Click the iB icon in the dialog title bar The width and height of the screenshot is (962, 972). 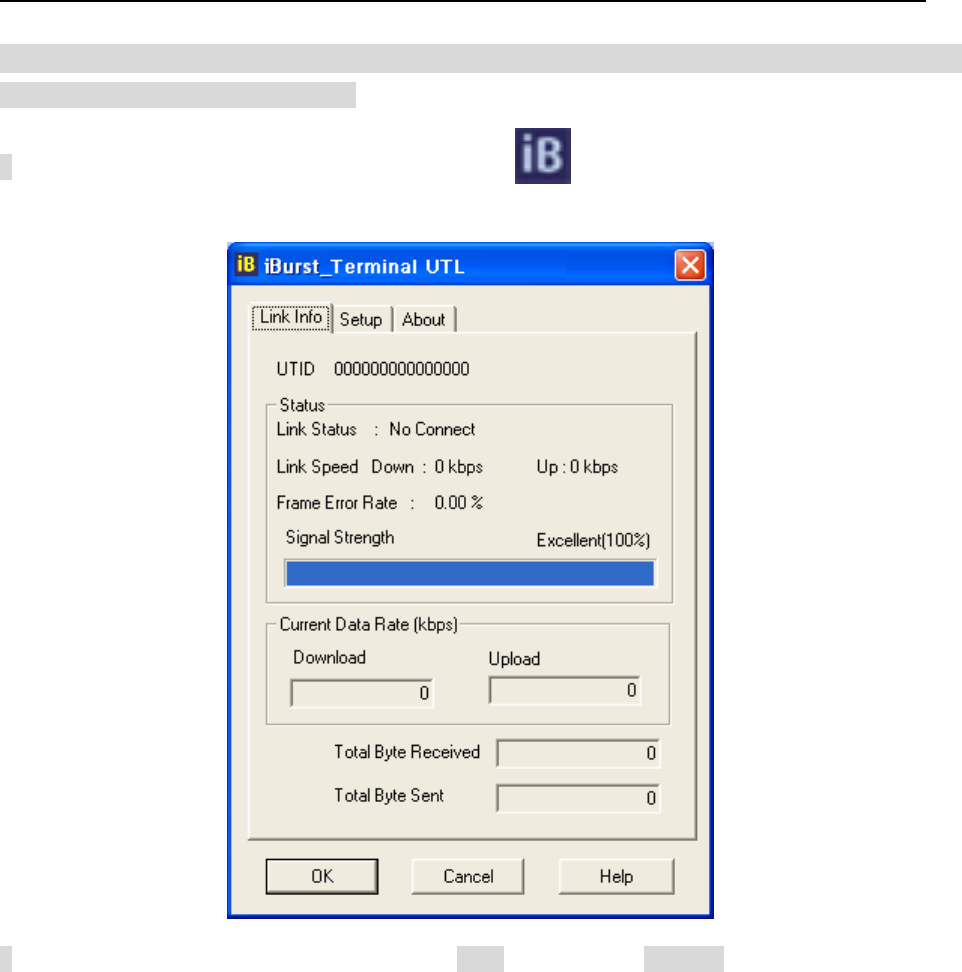[245, 265]
